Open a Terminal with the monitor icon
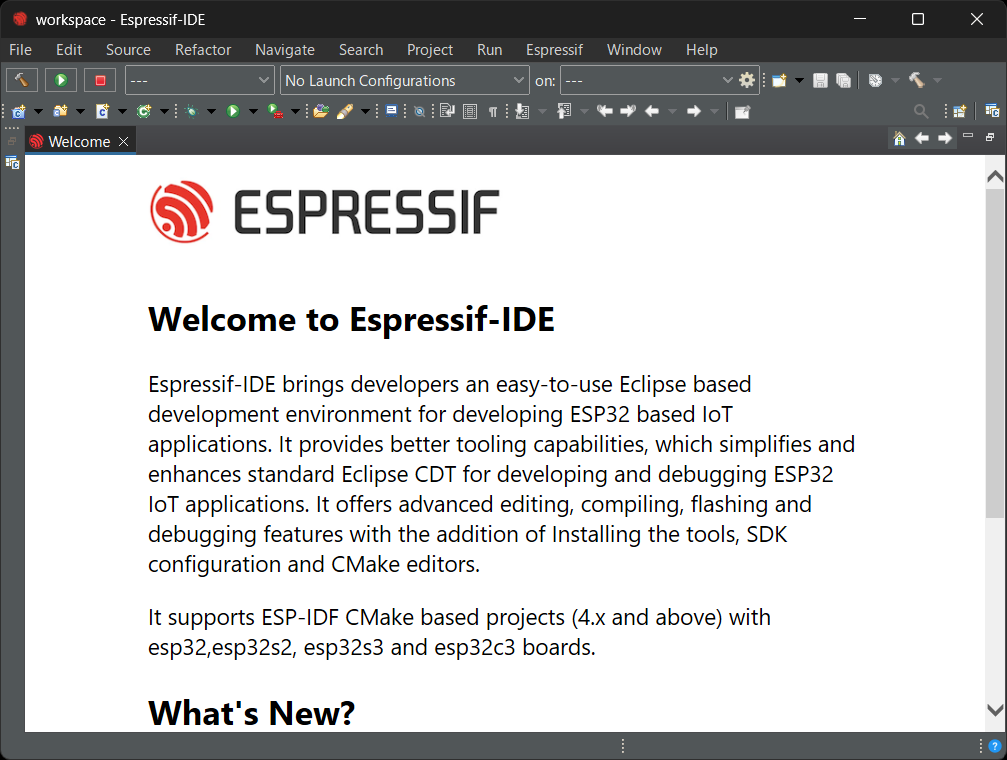This screenshot has height=760, width=1007. point(391,110)
